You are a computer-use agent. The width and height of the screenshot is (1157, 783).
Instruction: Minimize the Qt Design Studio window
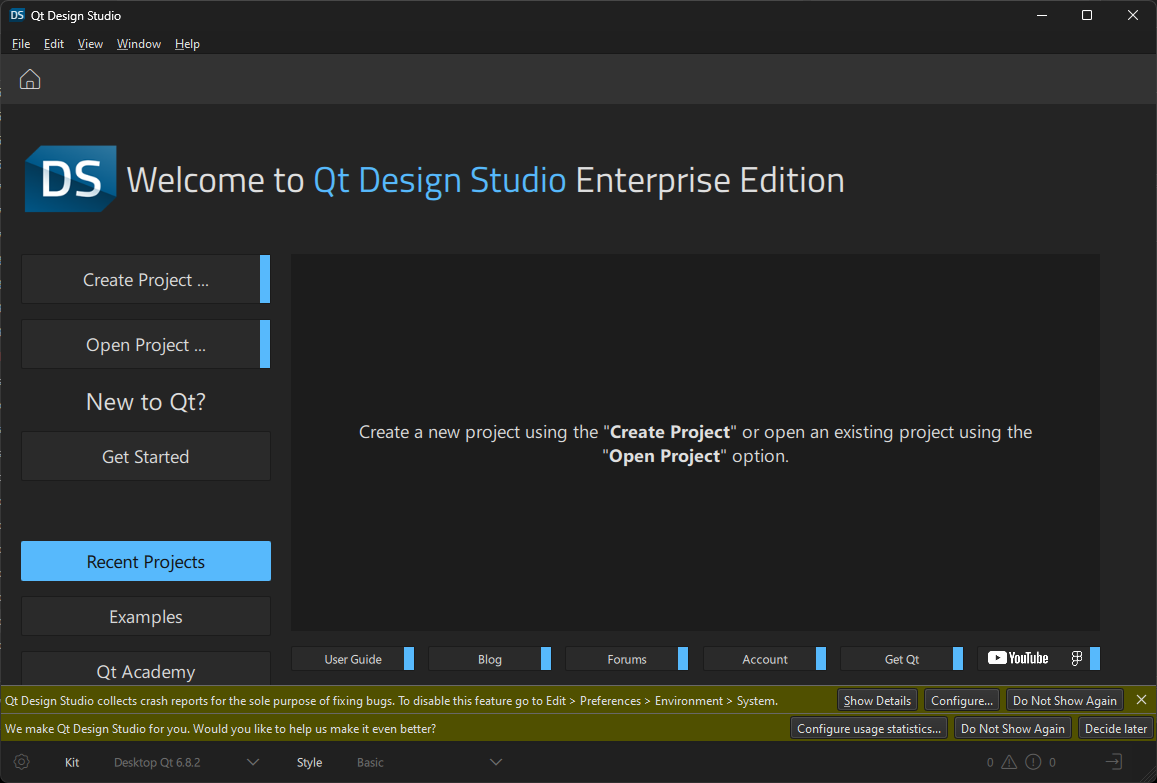pos(1042,15)
